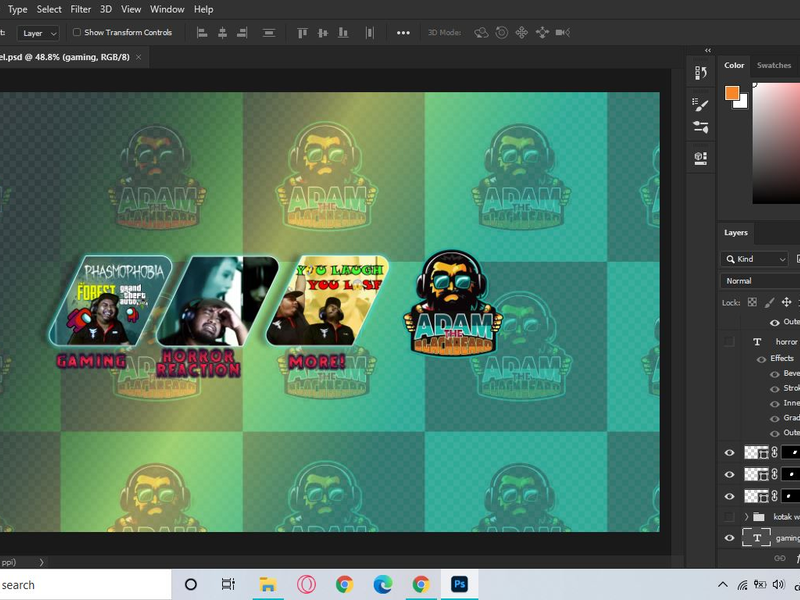The width and height of the screenshot is (800, 600).
Task: Open the Filter menu
Action: (x=81, y=9)
